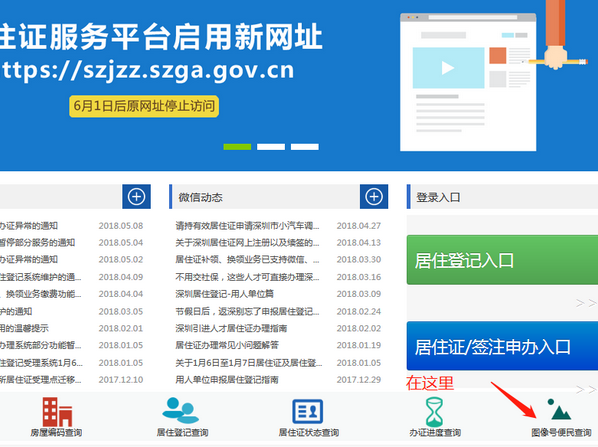Open the 微信动态 section header

click(200, 197)
